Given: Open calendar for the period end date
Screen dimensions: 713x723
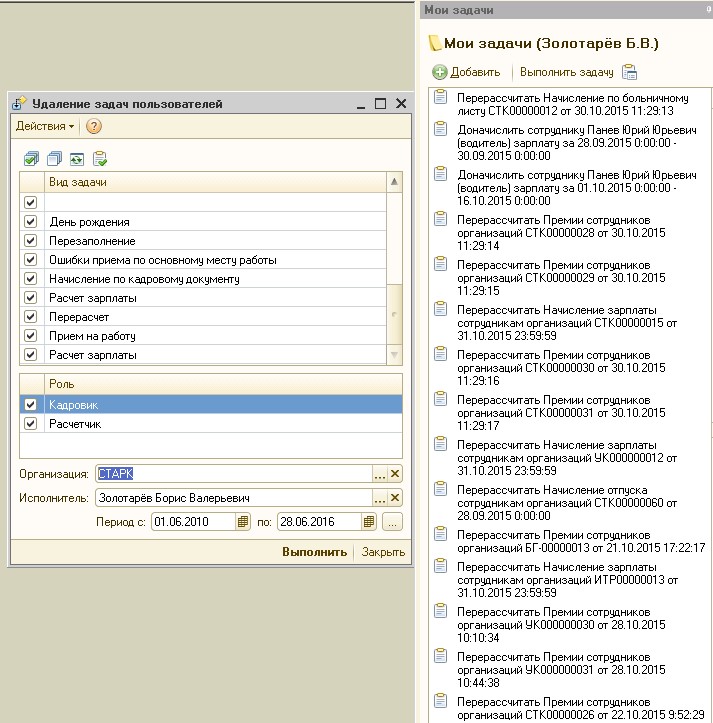Looking at the screenshot, I should tap(368, 522).
